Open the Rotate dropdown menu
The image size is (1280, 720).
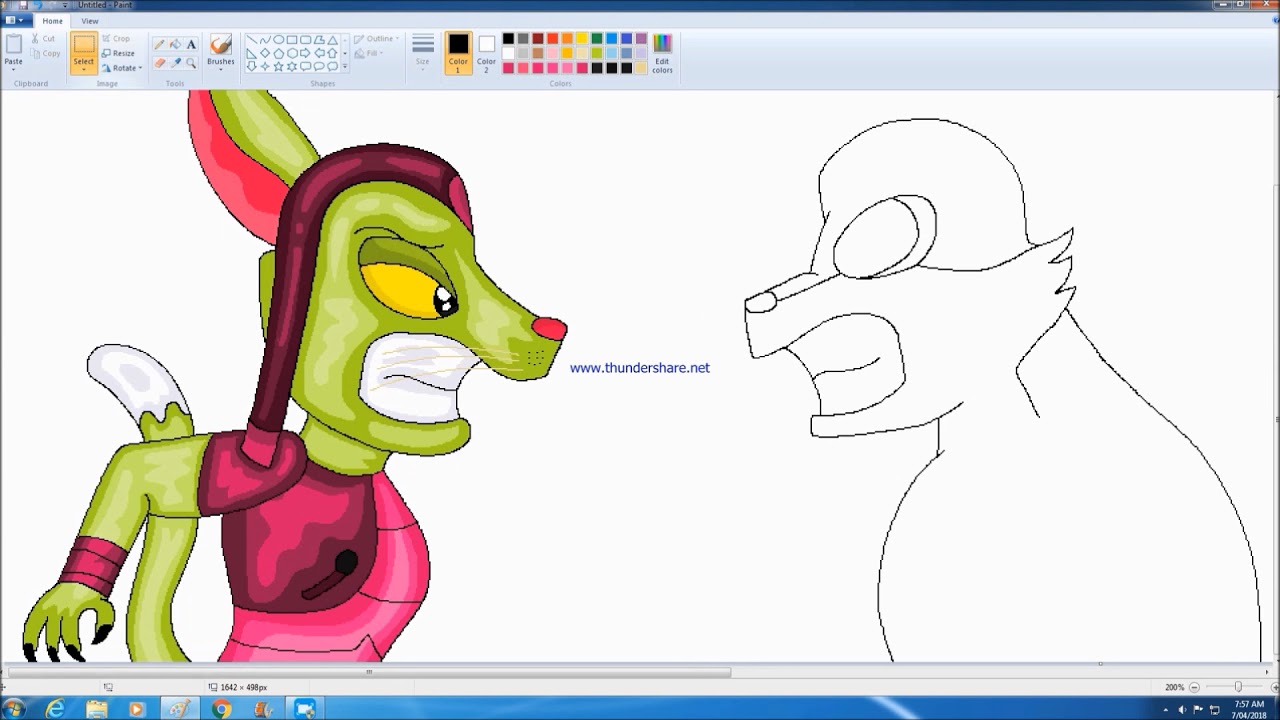(x=122, y=68)
